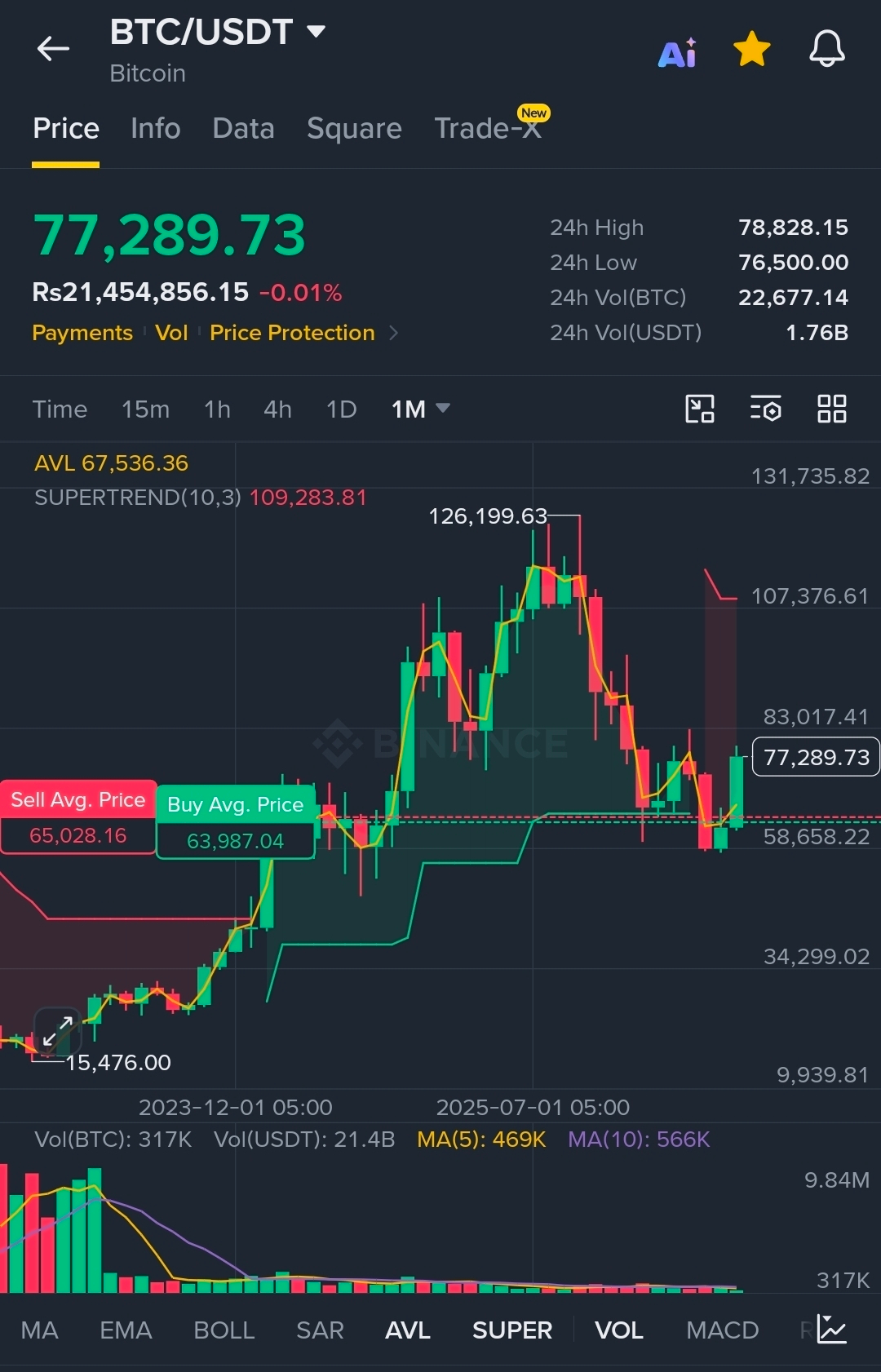This screenshot has width=881, height=1372.
Task: Tap the MA(10): 566K volume label
Action: pyautogui.click(x=639, y=1140)
